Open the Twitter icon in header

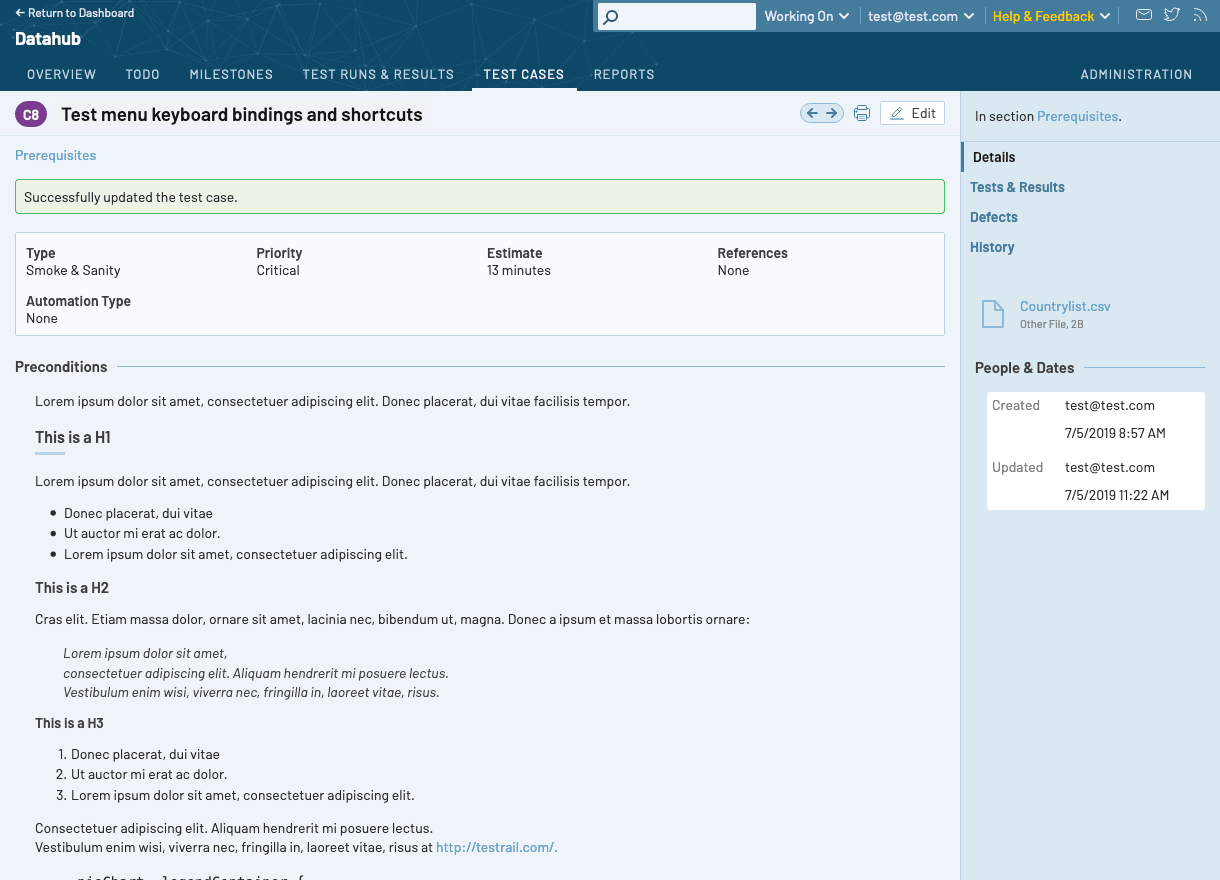[1172, 15]
